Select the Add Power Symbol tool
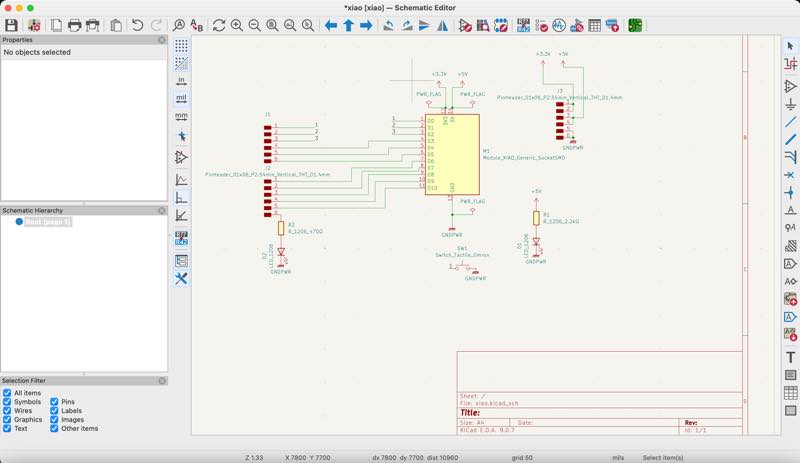The width and height of the screenshot is (800, 463). click(x=790, y=104)
